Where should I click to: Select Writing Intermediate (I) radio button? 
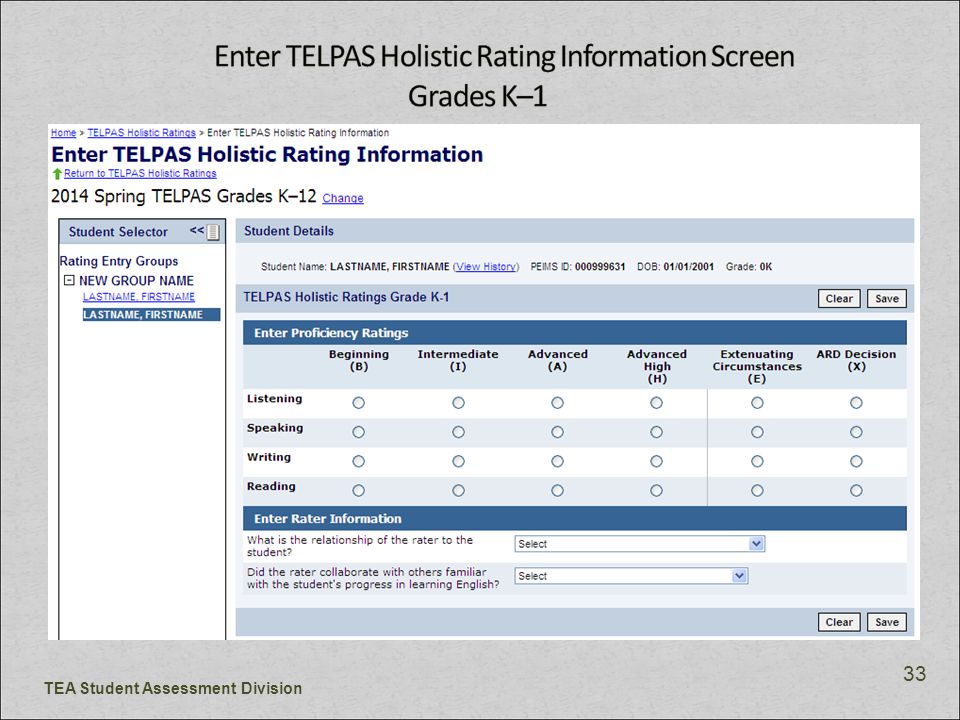tap(458, 461)
